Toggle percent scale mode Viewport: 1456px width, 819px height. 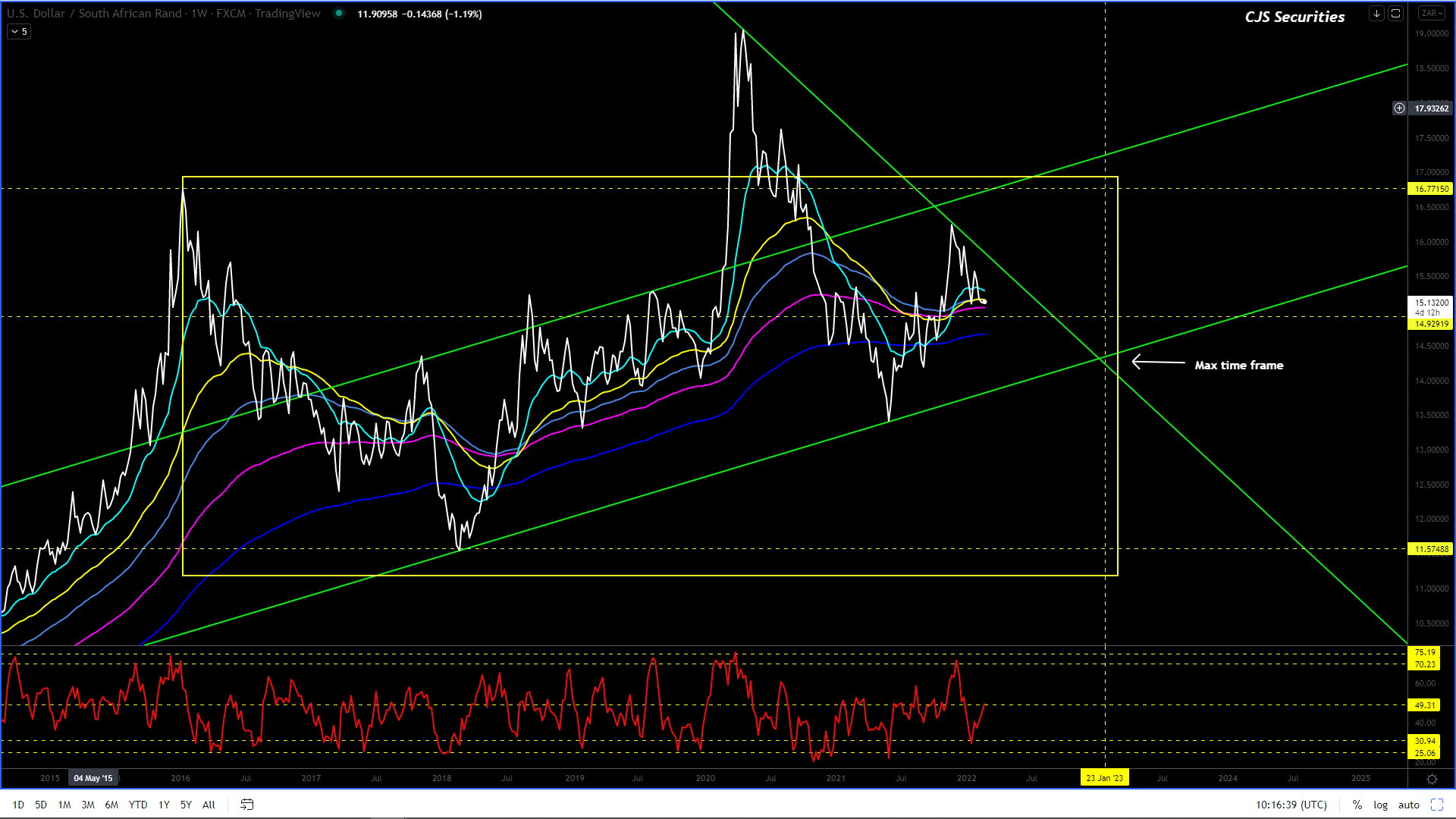pyautogui.click(x=1357, y=805)
